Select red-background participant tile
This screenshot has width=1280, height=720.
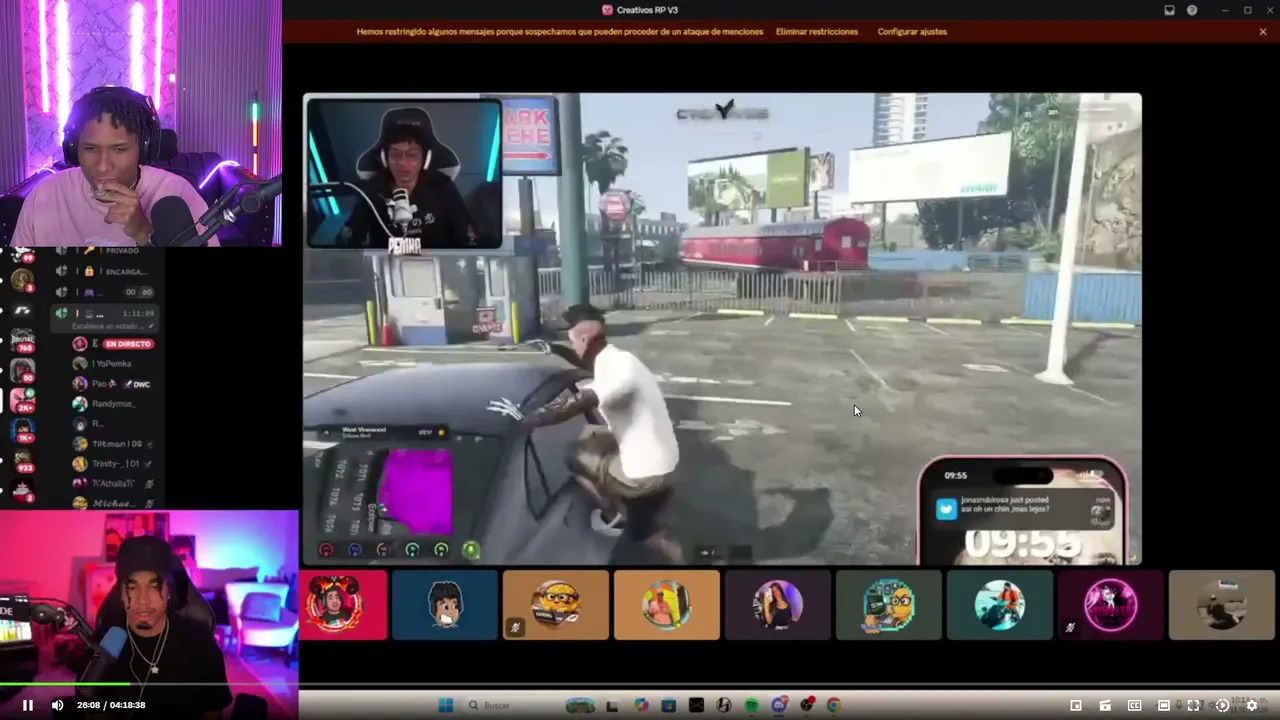342,605
